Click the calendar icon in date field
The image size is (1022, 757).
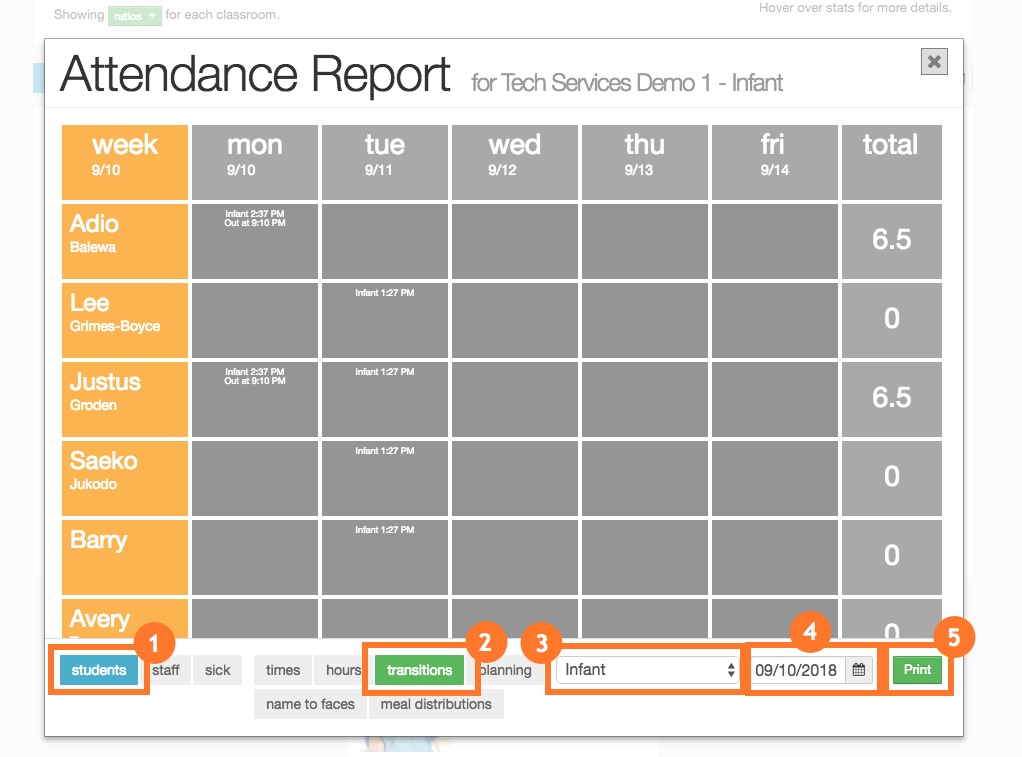point(858,670)
